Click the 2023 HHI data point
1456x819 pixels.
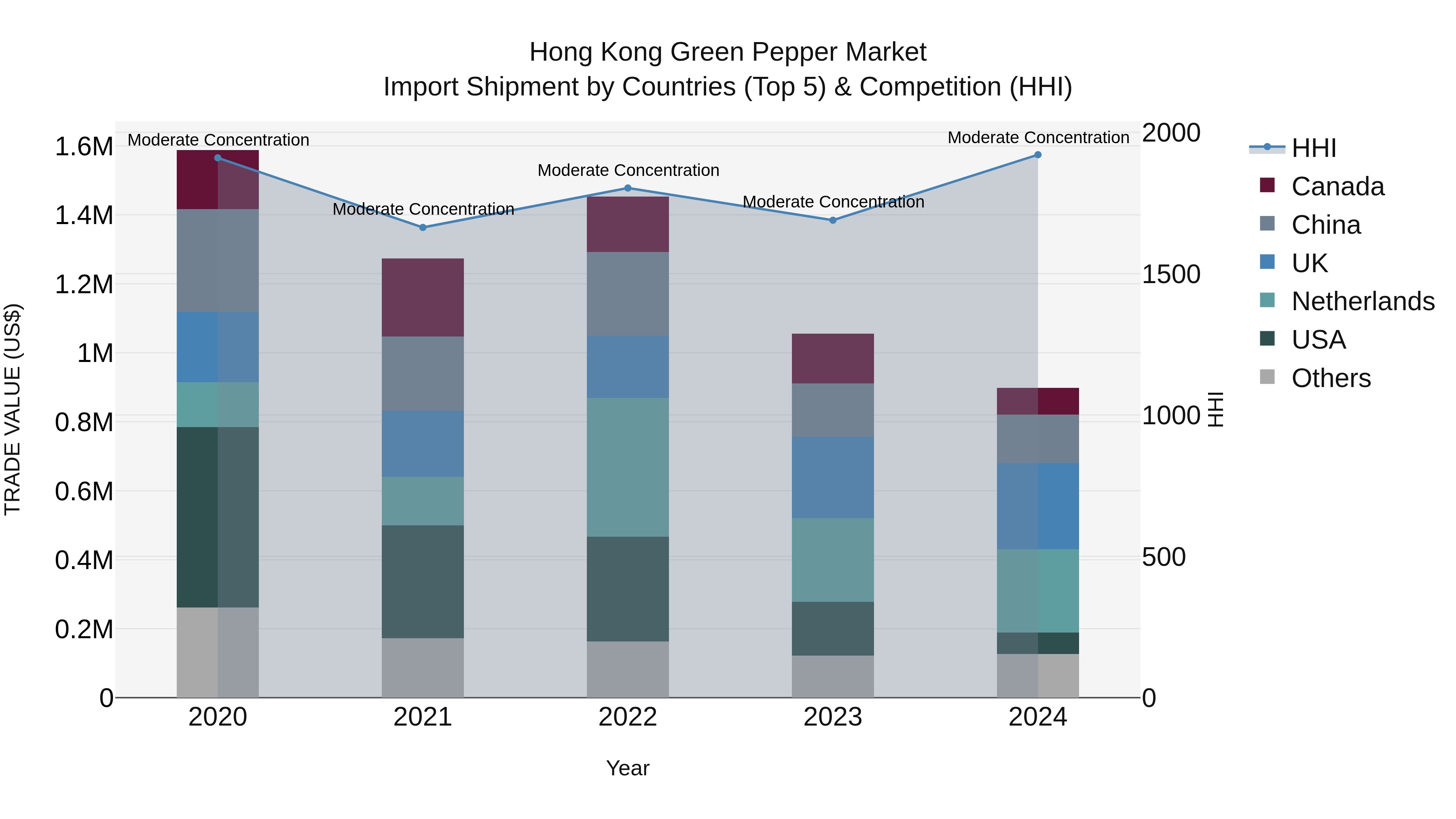[x=833, y=220]
